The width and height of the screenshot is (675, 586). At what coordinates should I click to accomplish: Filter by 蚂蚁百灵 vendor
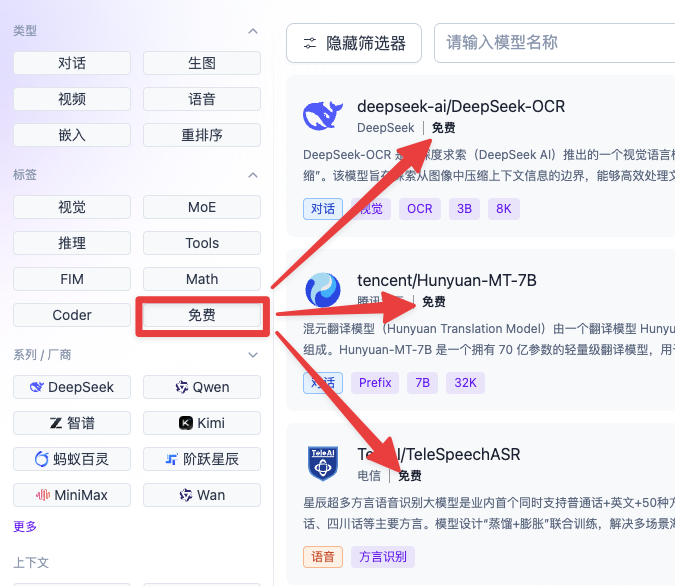[72, 459]
